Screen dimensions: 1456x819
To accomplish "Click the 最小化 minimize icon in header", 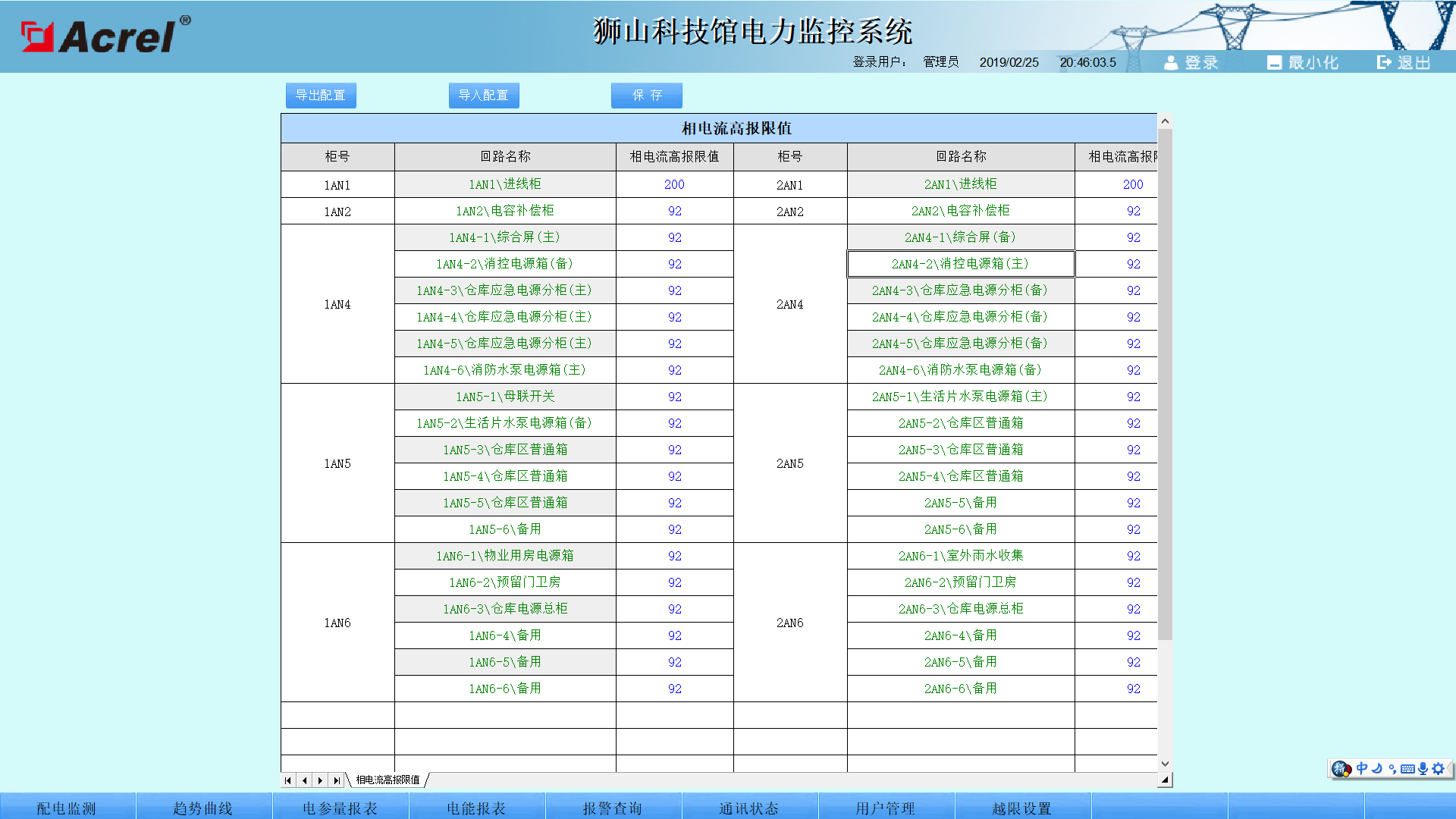I will pos(1274,63).
